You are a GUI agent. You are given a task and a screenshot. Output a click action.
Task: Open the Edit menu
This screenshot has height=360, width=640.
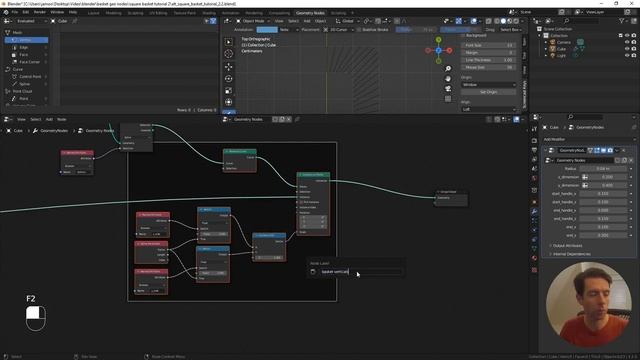click(26, 12)
